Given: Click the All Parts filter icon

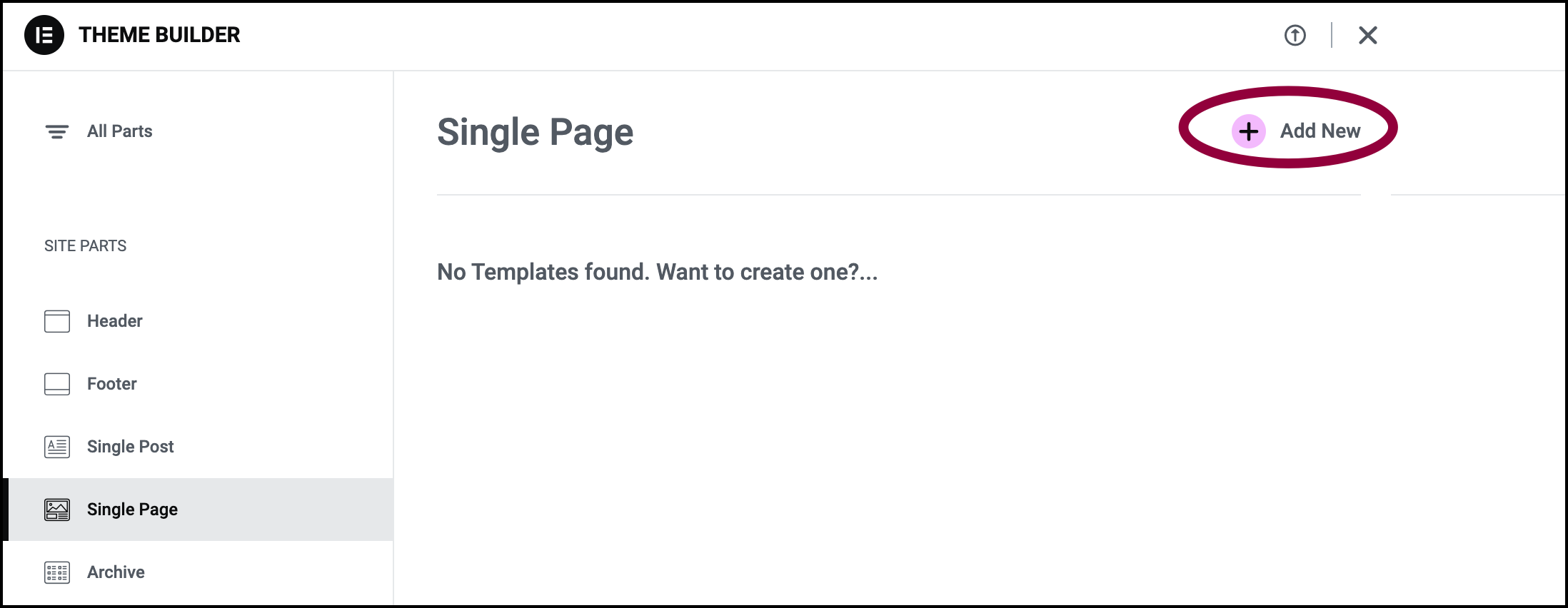Looking at the screenshot, I should [57, 131].
